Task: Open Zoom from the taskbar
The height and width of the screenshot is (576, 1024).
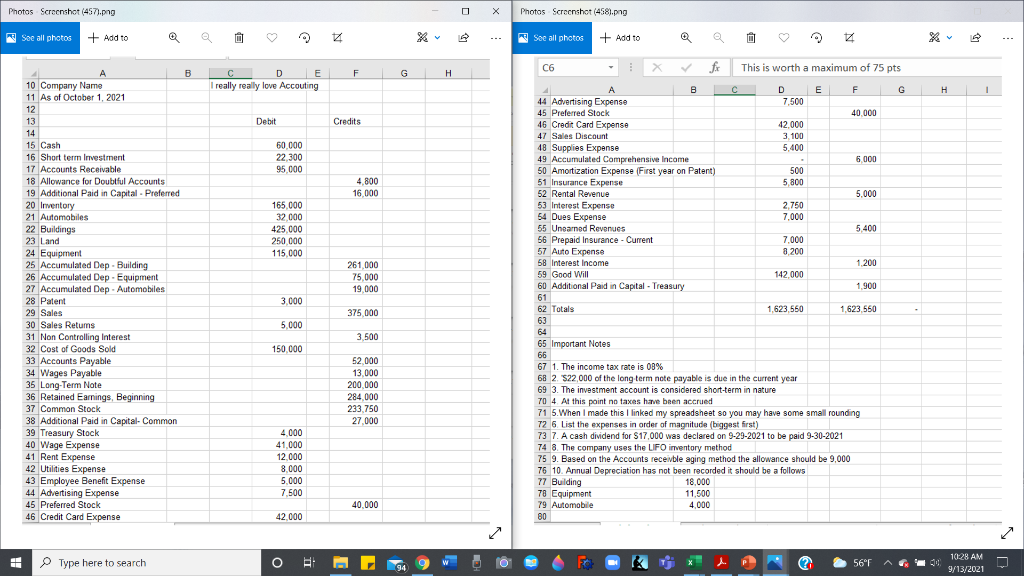Action: tap(613, 562)
